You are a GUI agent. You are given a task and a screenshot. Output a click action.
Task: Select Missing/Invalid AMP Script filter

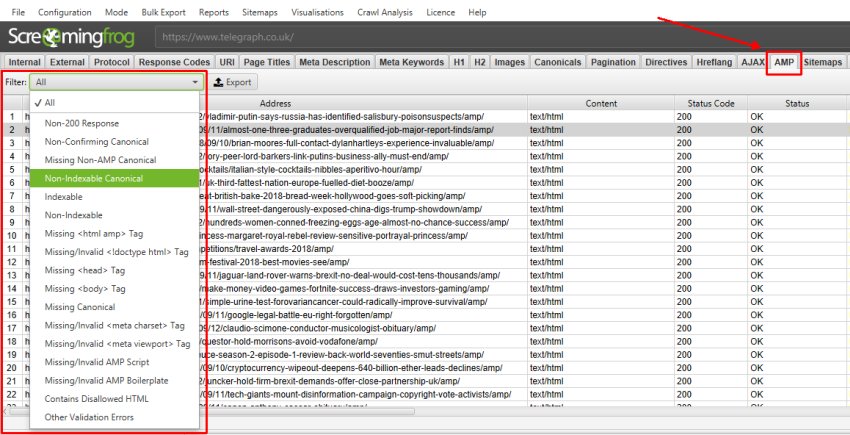(x=114, y=362)
